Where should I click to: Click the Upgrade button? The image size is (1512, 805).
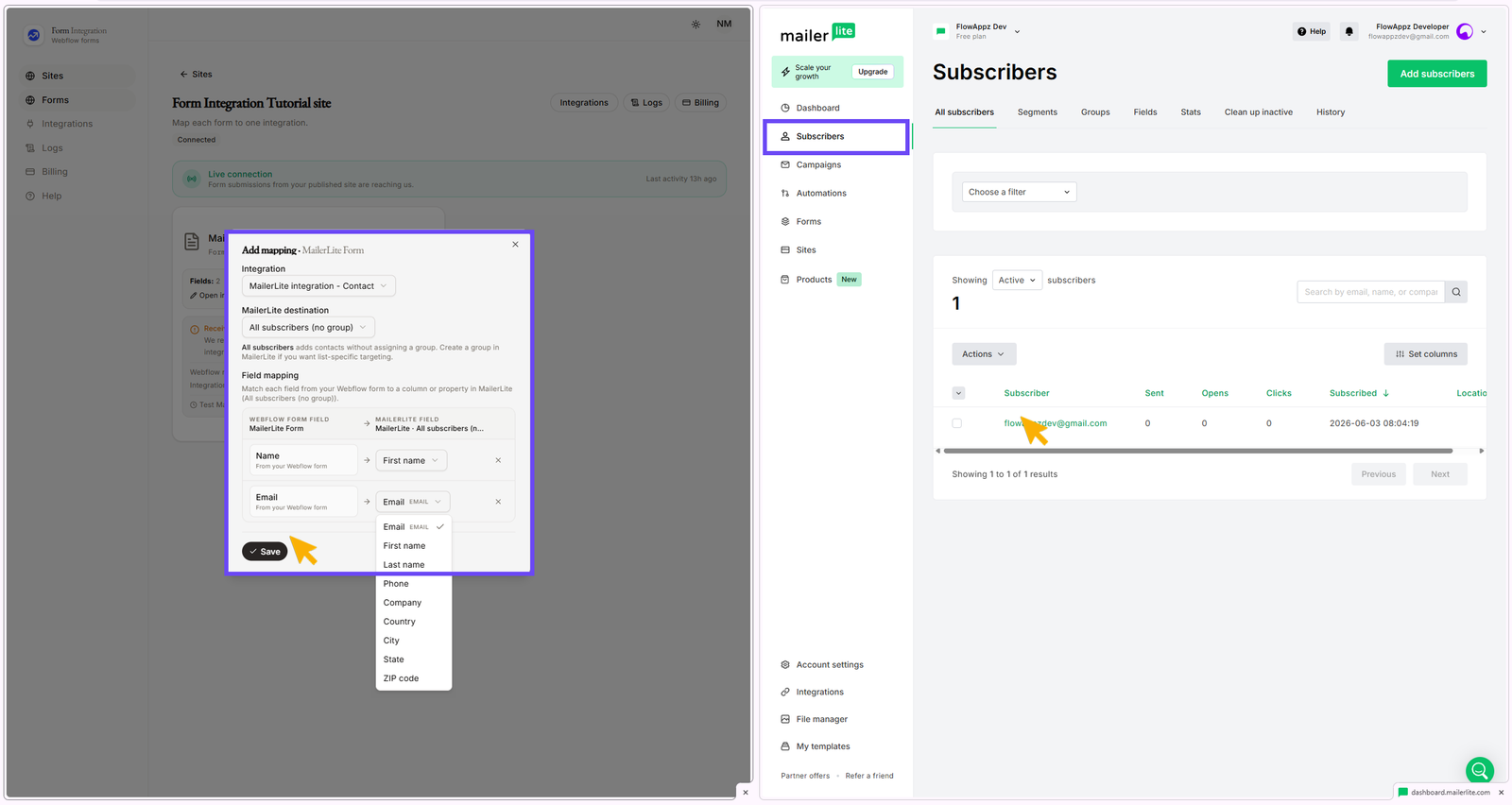coord(872,72)
